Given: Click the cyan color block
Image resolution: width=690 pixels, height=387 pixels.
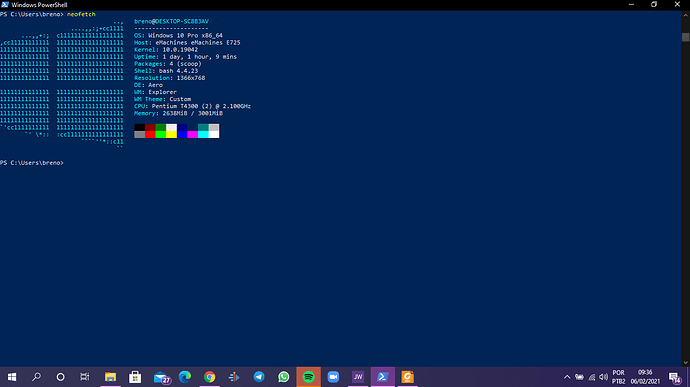Looking at the screenshot, I should [203, 134].
